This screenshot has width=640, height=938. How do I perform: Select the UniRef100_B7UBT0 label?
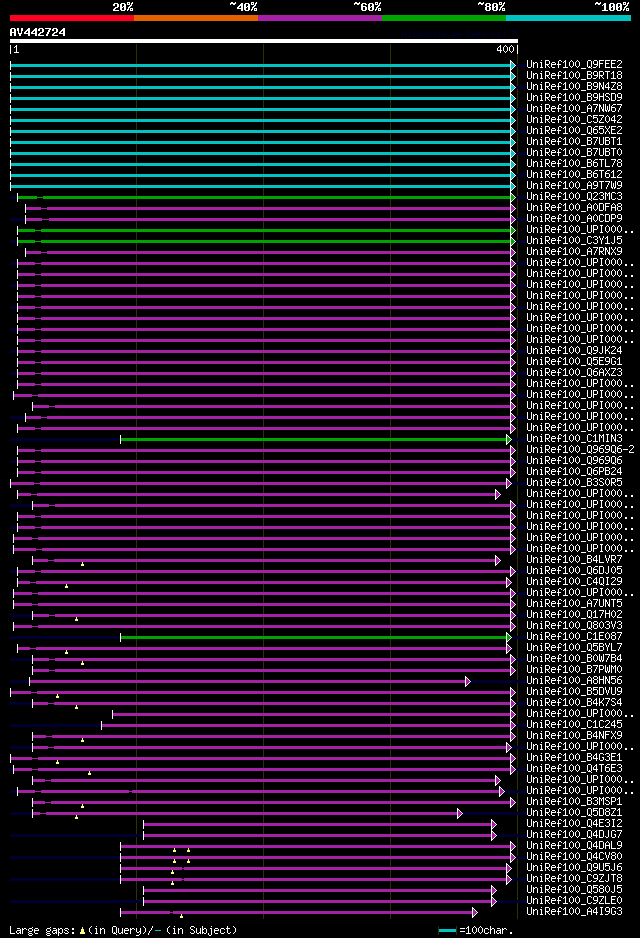[x=574, y=153]
